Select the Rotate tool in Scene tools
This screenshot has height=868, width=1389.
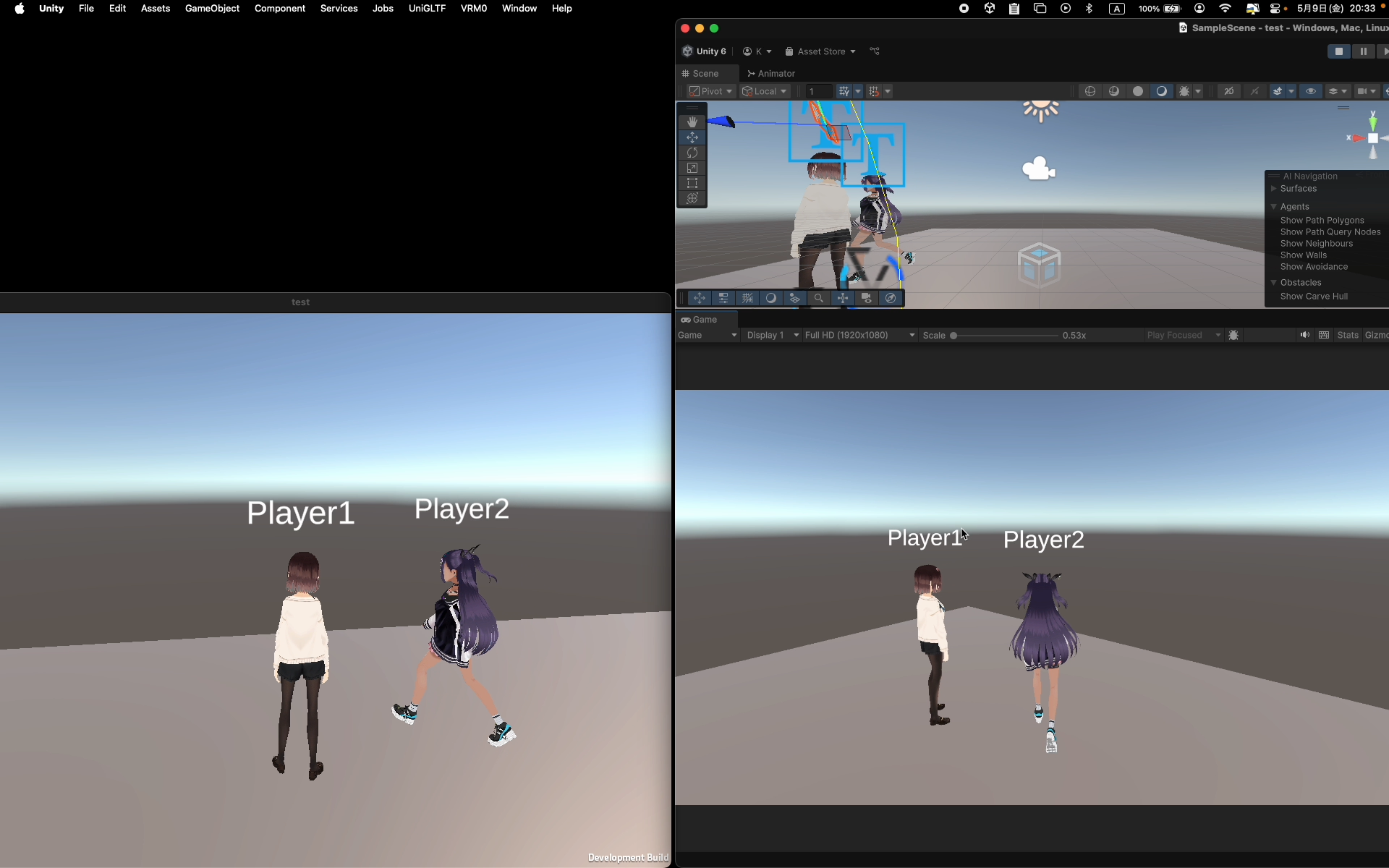click(x=692, y=153)
